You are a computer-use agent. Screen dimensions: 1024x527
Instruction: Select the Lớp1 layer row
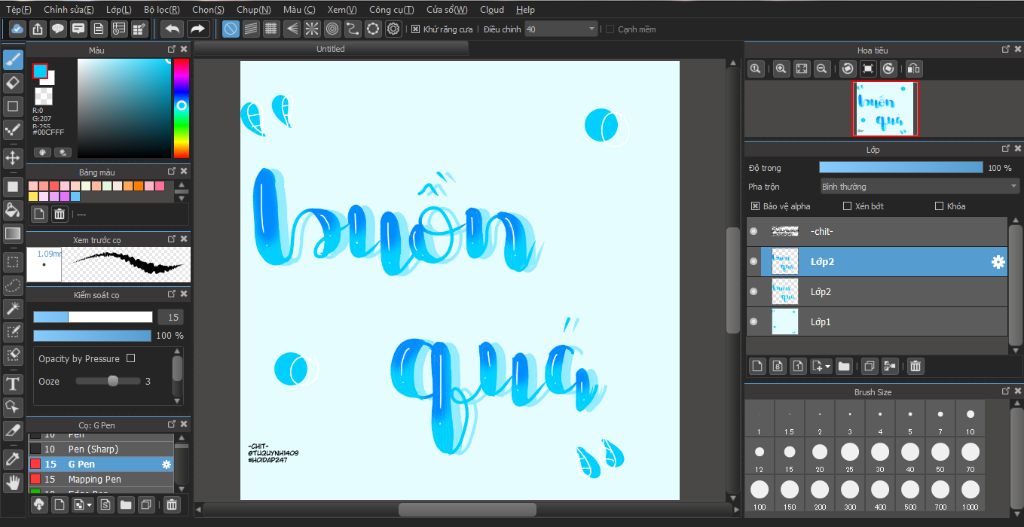(x=876, y=322)
